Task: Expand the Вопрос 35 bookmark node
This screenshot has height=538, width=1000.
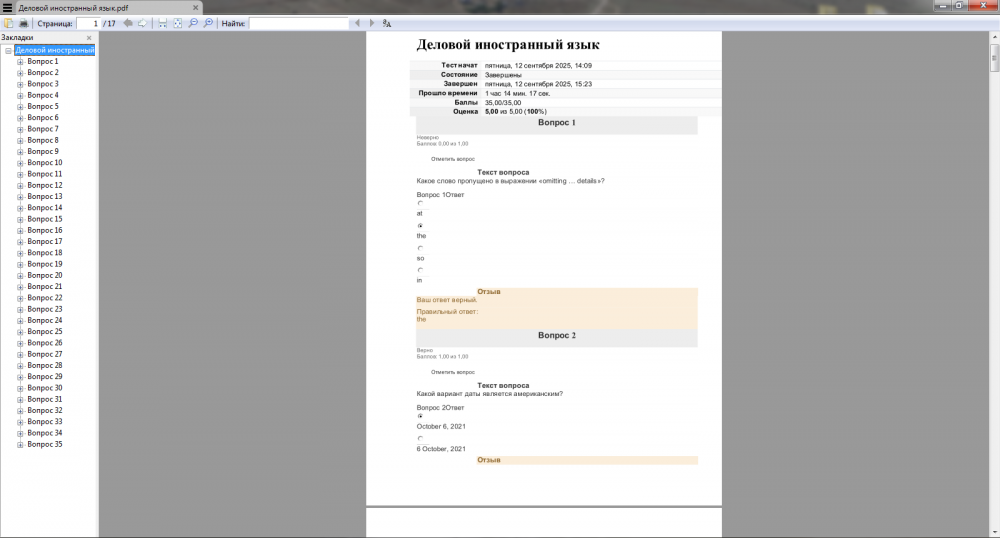Action: [20, 445]
